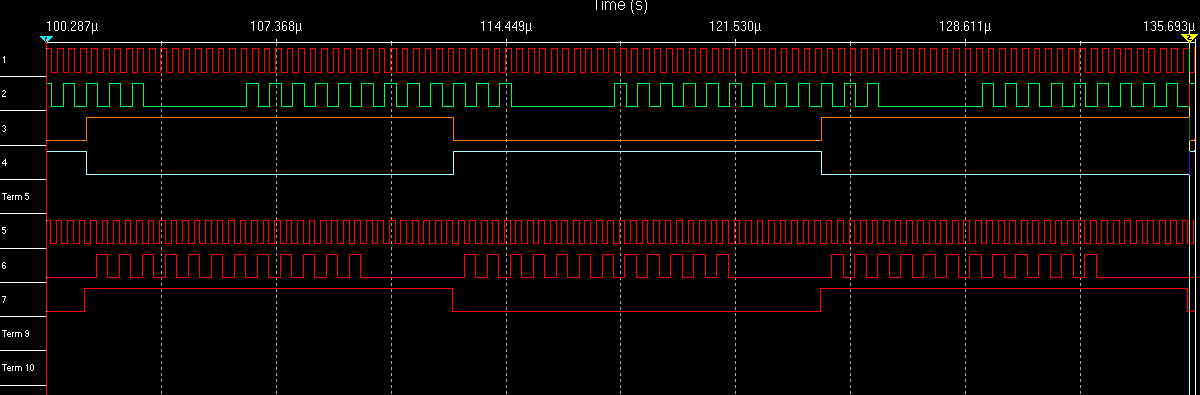Click the orange waveform of channel 3
The image size is (1200, 395).
point(620,129)
